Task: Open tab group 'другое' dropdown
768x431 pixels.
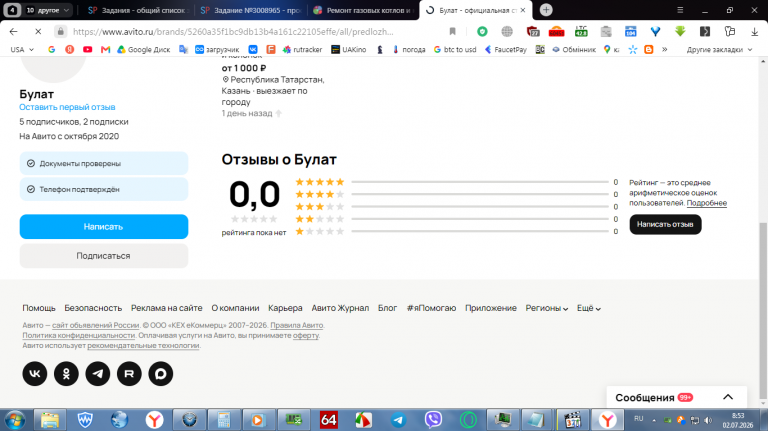Action: pos(48,10)
